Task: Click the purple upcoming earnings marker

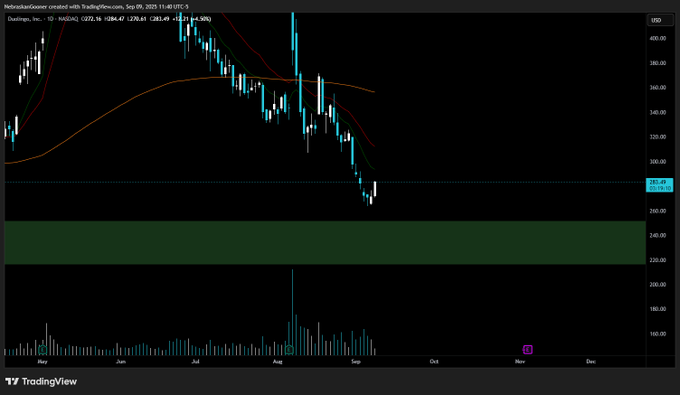Action: coord(528,349)
